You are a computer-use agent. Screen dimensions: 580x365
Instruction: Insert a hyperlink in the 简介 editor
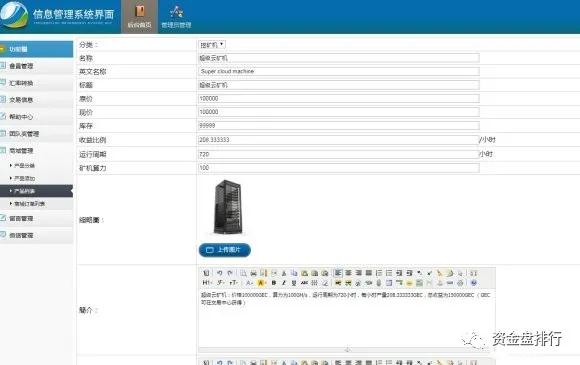pos(450,283)
